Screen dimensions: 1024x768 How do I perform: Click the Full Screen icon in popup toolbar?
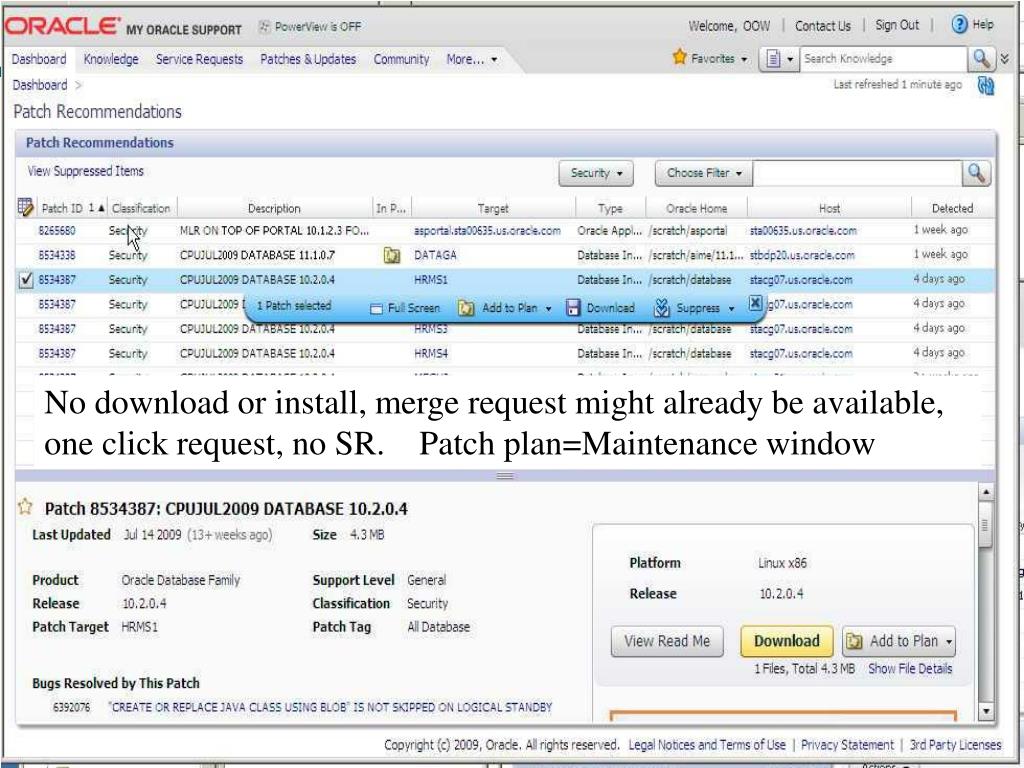click(376, 308)
